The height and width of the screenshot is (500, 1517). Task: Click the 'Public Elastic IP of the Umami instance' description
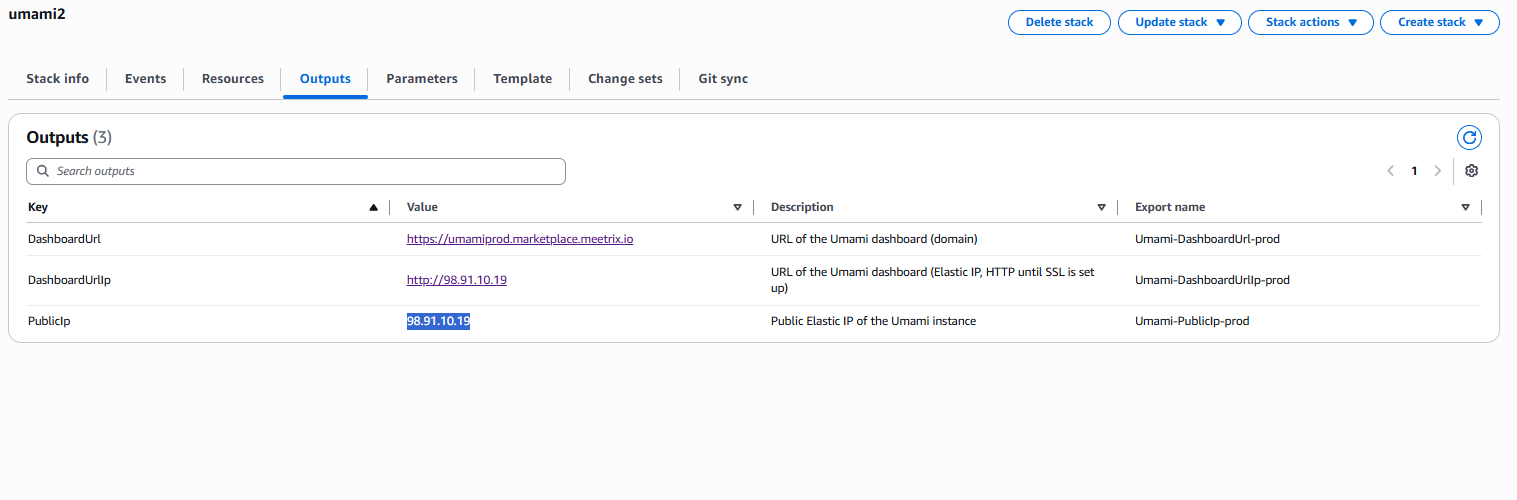[873, 321]
